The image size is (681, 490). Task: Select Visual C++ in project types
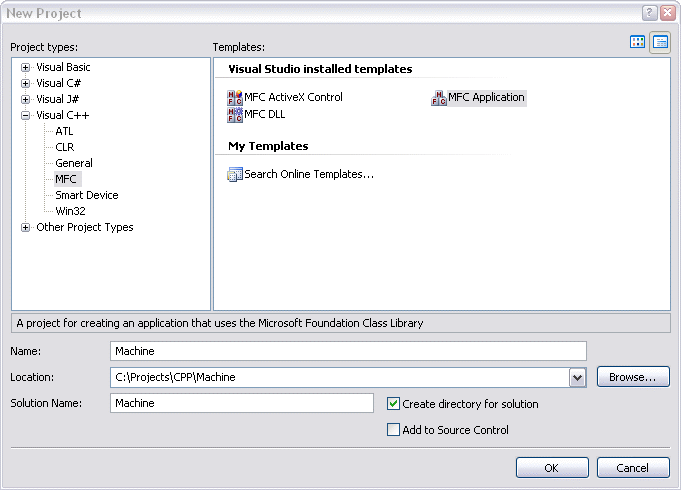(63, 116)
